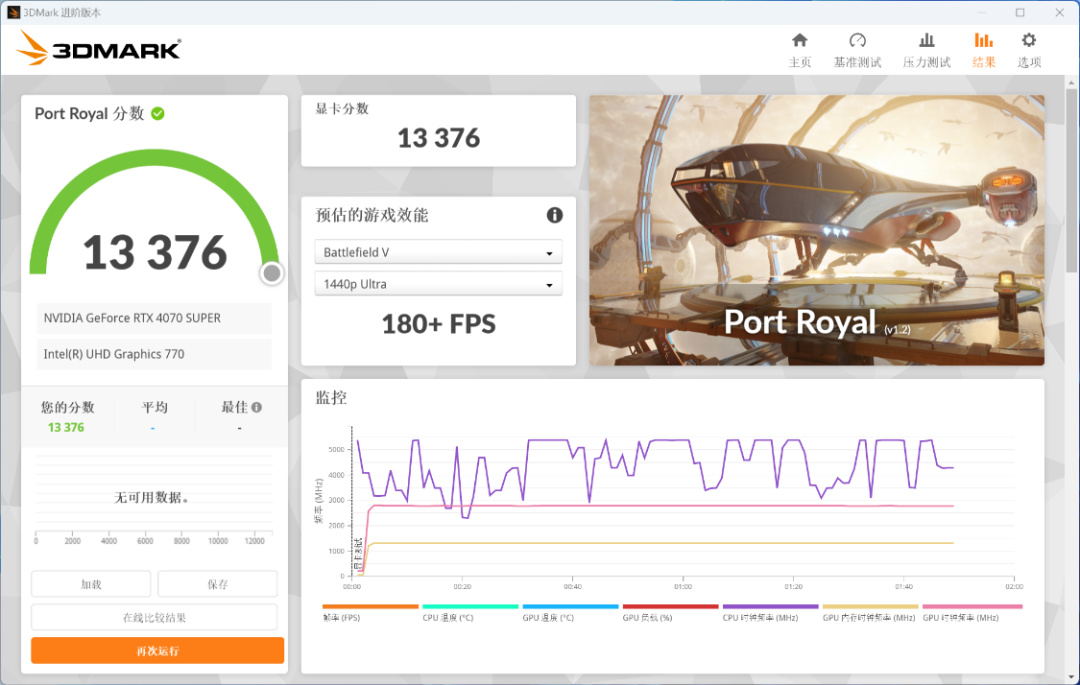This screenshot has height=685, width=1080.
Task: Click the orange 再次运行 run again button
Action: [157, 650]
